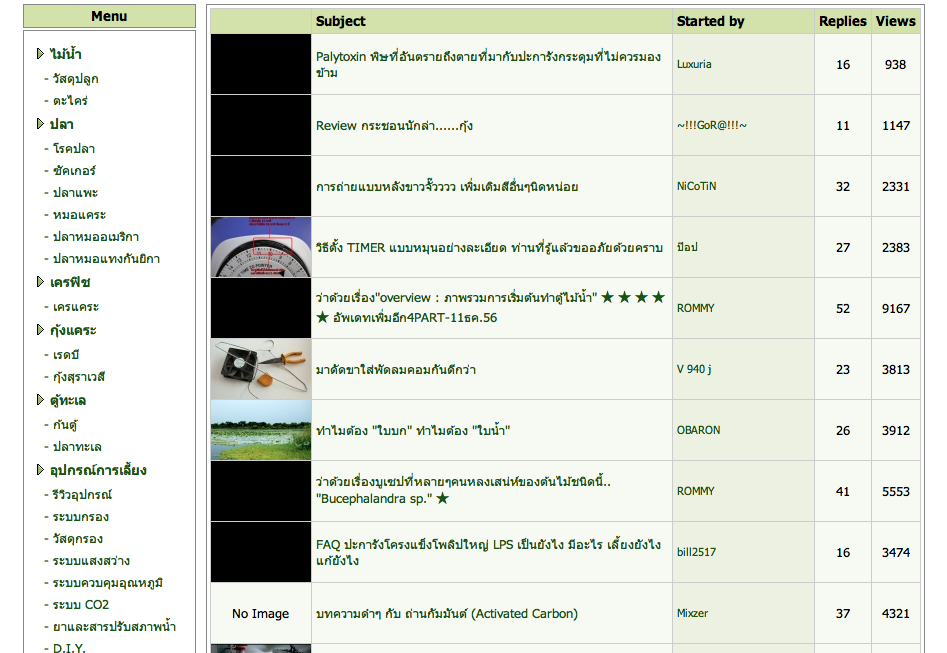Open FAQ ปะการัง LPS topic
Screen dimensions: 947x653
pos(488,552)
